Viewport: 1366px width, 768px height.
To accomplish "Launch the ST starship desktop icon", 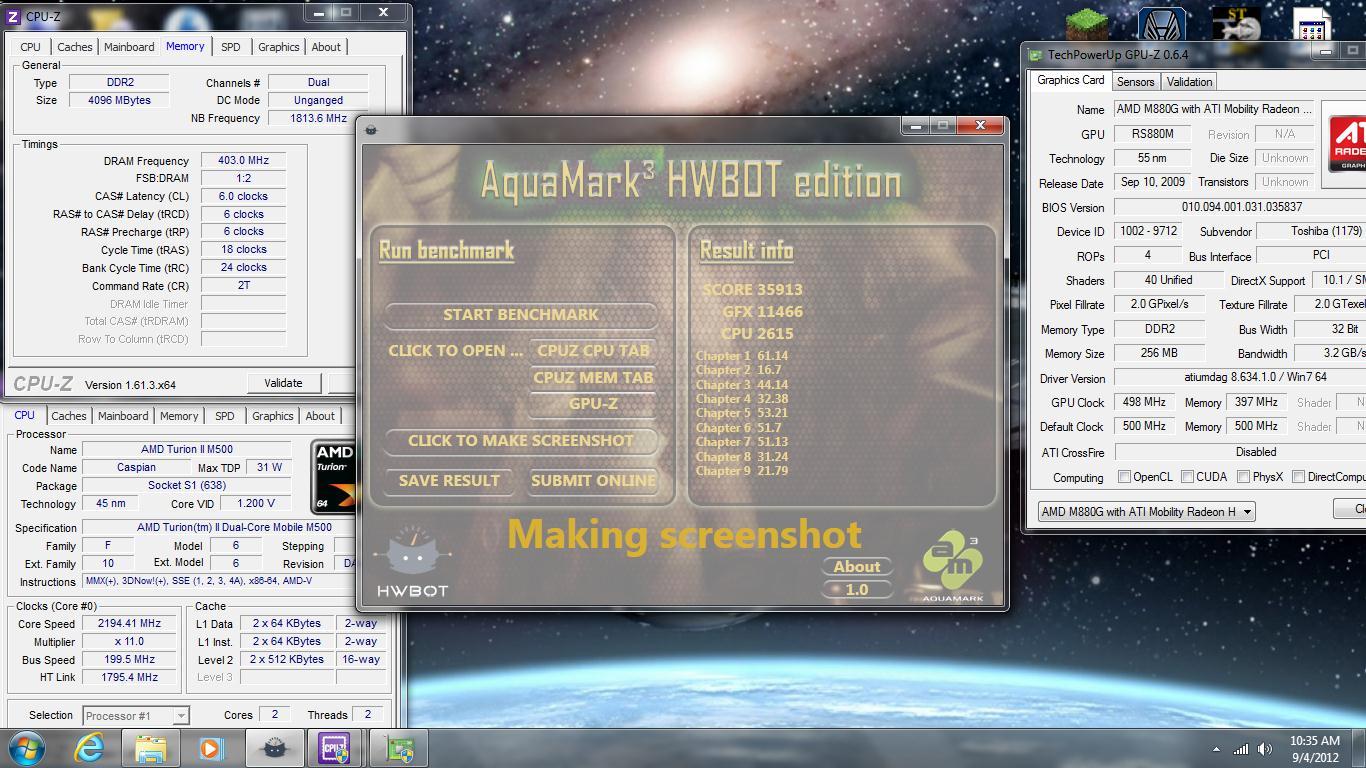I will point(1236,24).
